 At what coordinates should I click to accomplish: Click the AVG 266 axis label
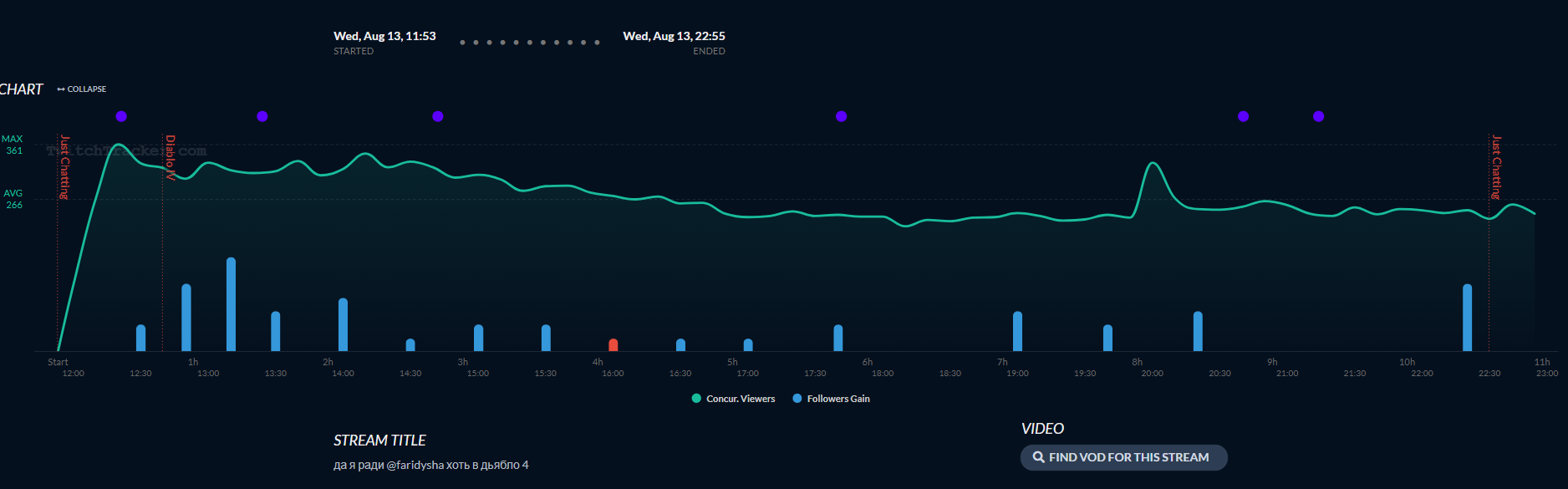tap(13, 199)
